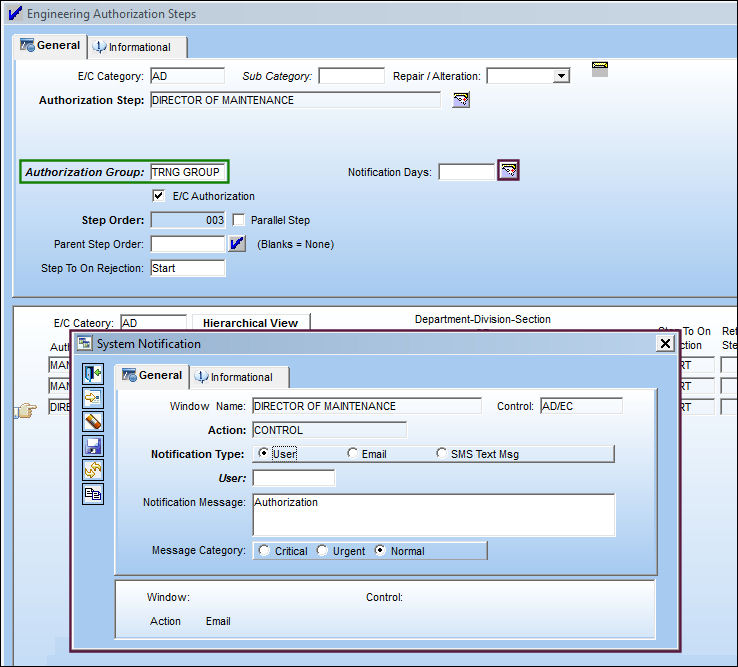Click the refresh arrows icon in System Notification
738x667 pixels.
click(x=93, y=470)
